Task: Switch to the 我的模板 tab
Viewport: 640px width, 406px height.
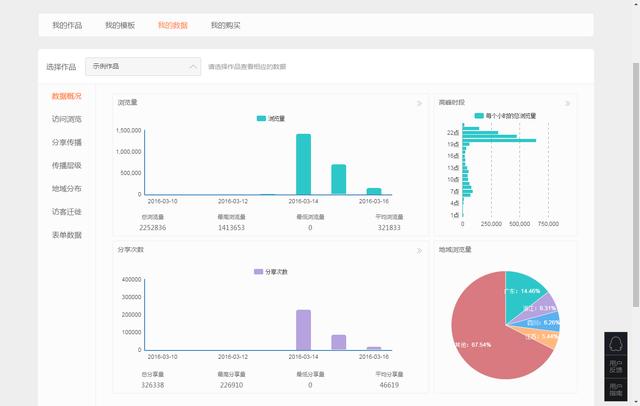Action: point(120,25)
